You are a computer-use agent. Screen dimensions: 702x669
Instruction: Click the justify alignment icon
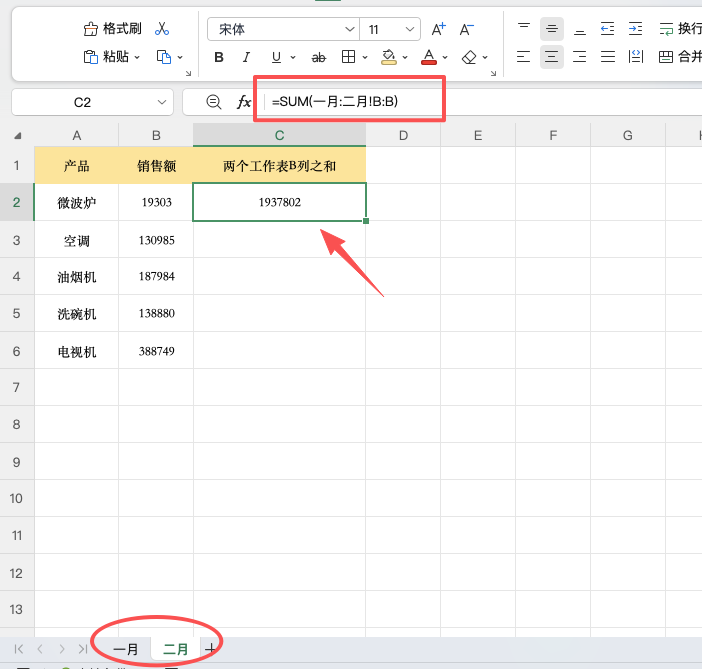tap(608, 57)
